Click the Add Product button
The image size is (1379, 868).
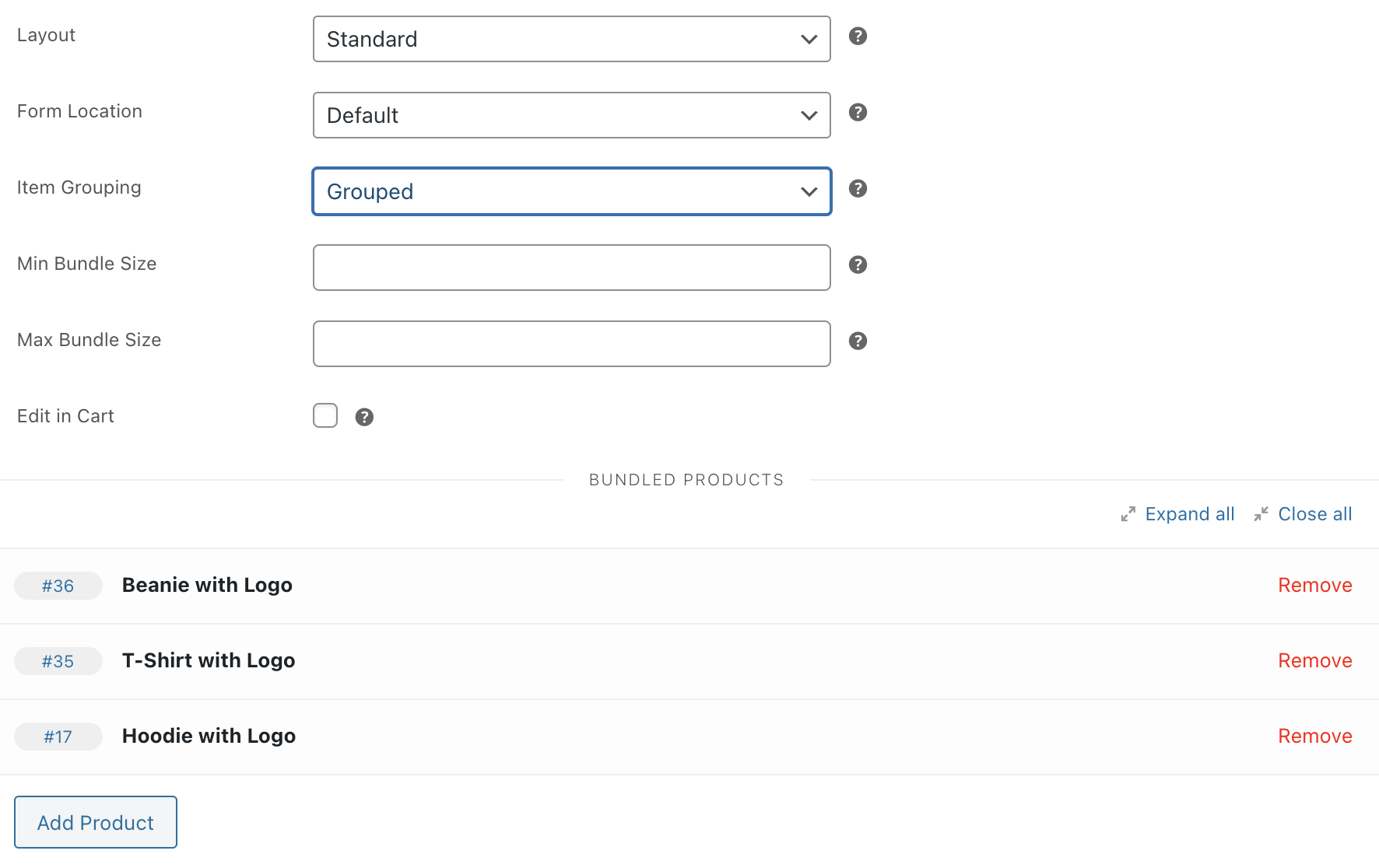[95, 822]
